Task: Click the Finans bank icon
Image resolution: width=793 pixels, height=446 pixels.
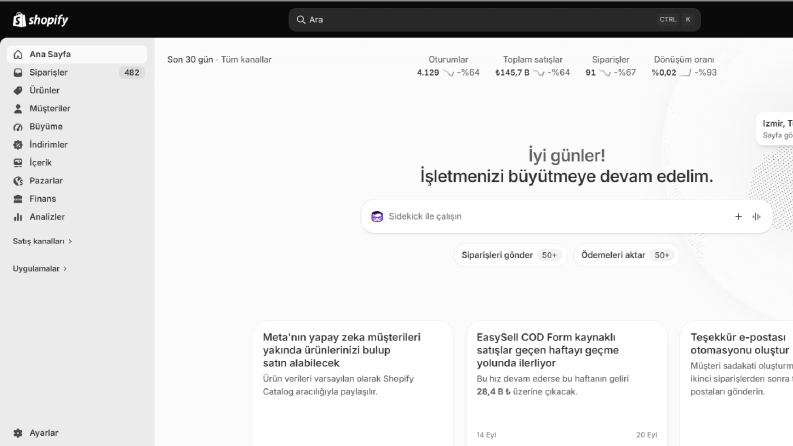Action: click(18, 199)
